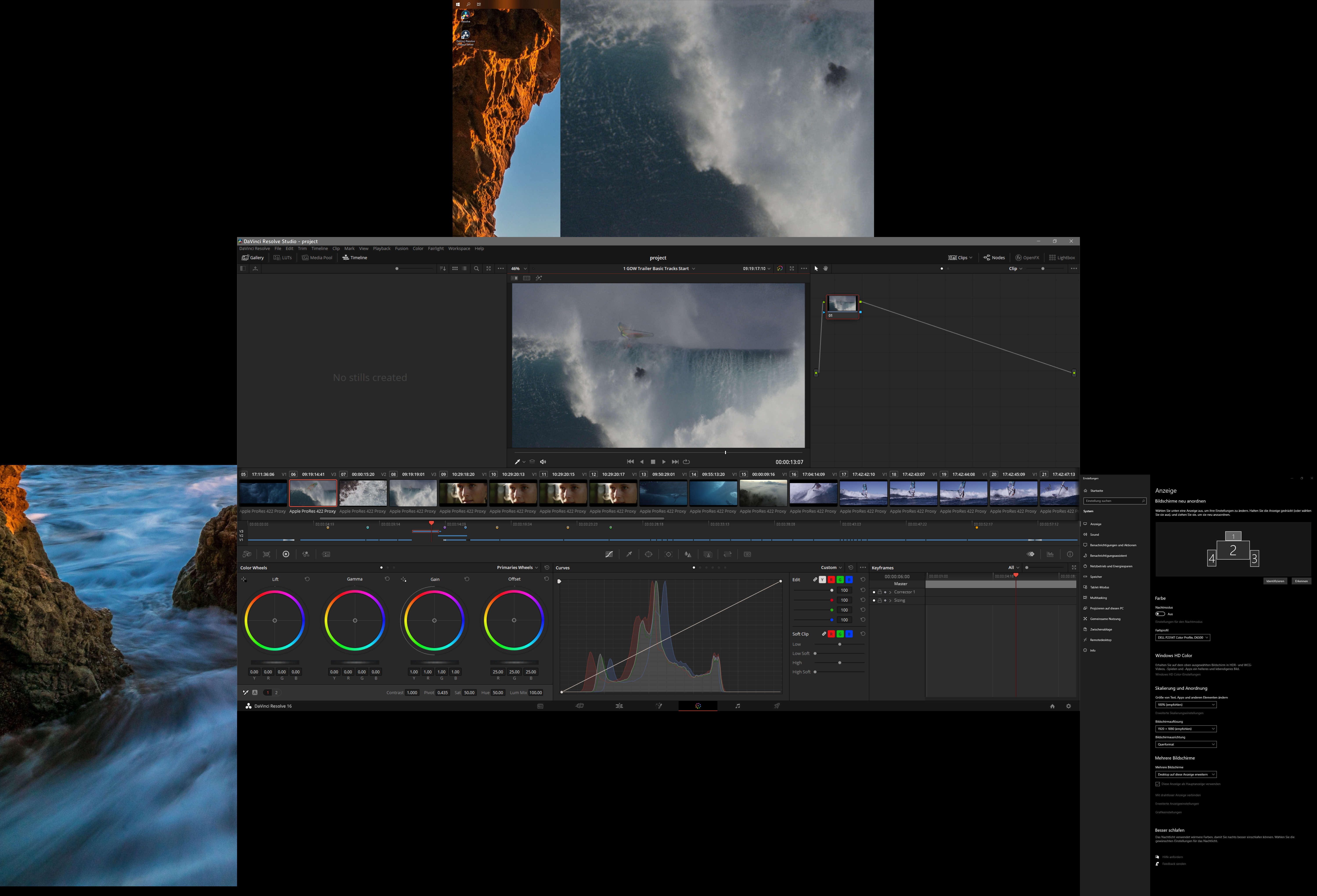Open project settings gear in Resolve
This screenshot has width=1317, height=896.
[1069, 706]
